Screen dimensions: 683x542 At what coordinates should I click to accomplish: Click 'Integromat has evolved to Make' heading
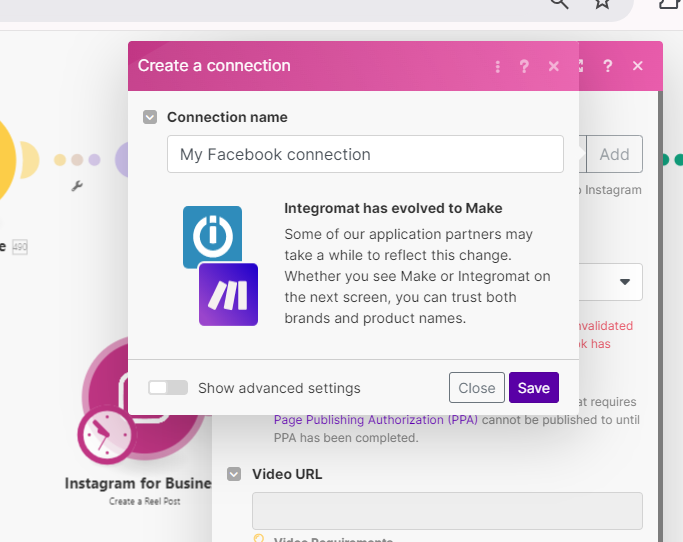point(393,208)
